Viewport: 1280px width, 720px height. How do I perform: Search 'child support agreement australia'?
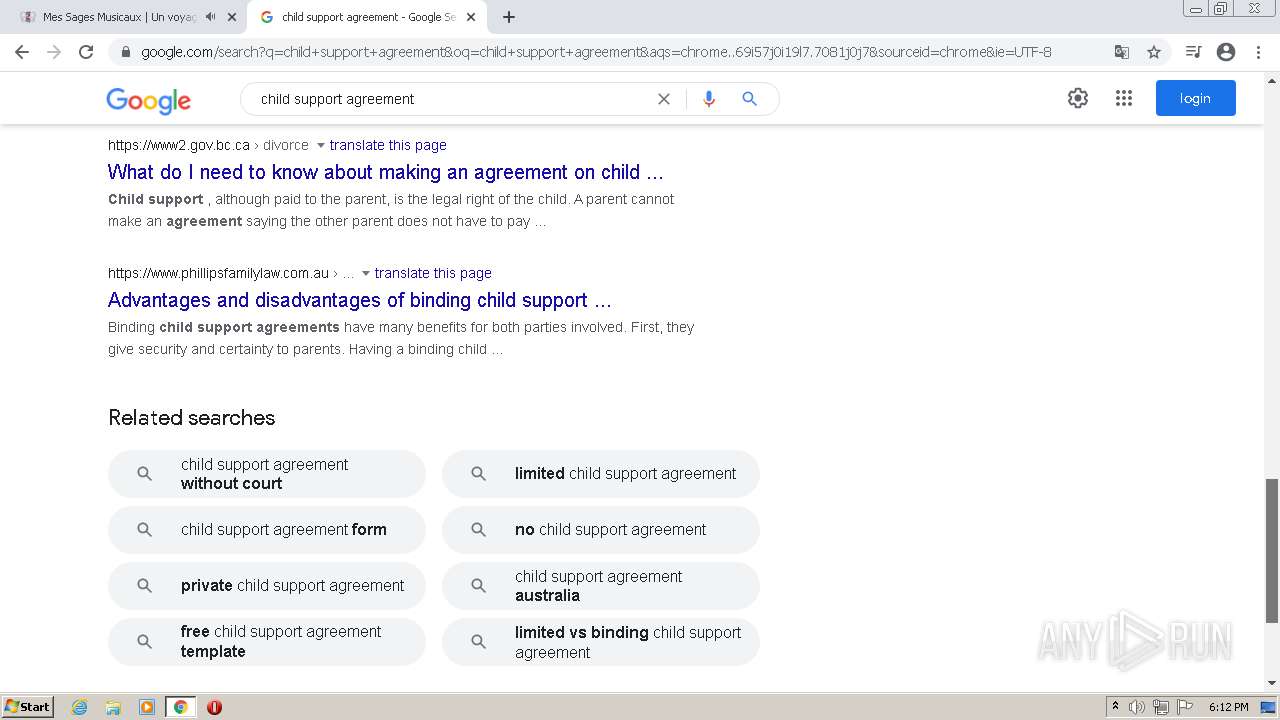click(601, 586)
